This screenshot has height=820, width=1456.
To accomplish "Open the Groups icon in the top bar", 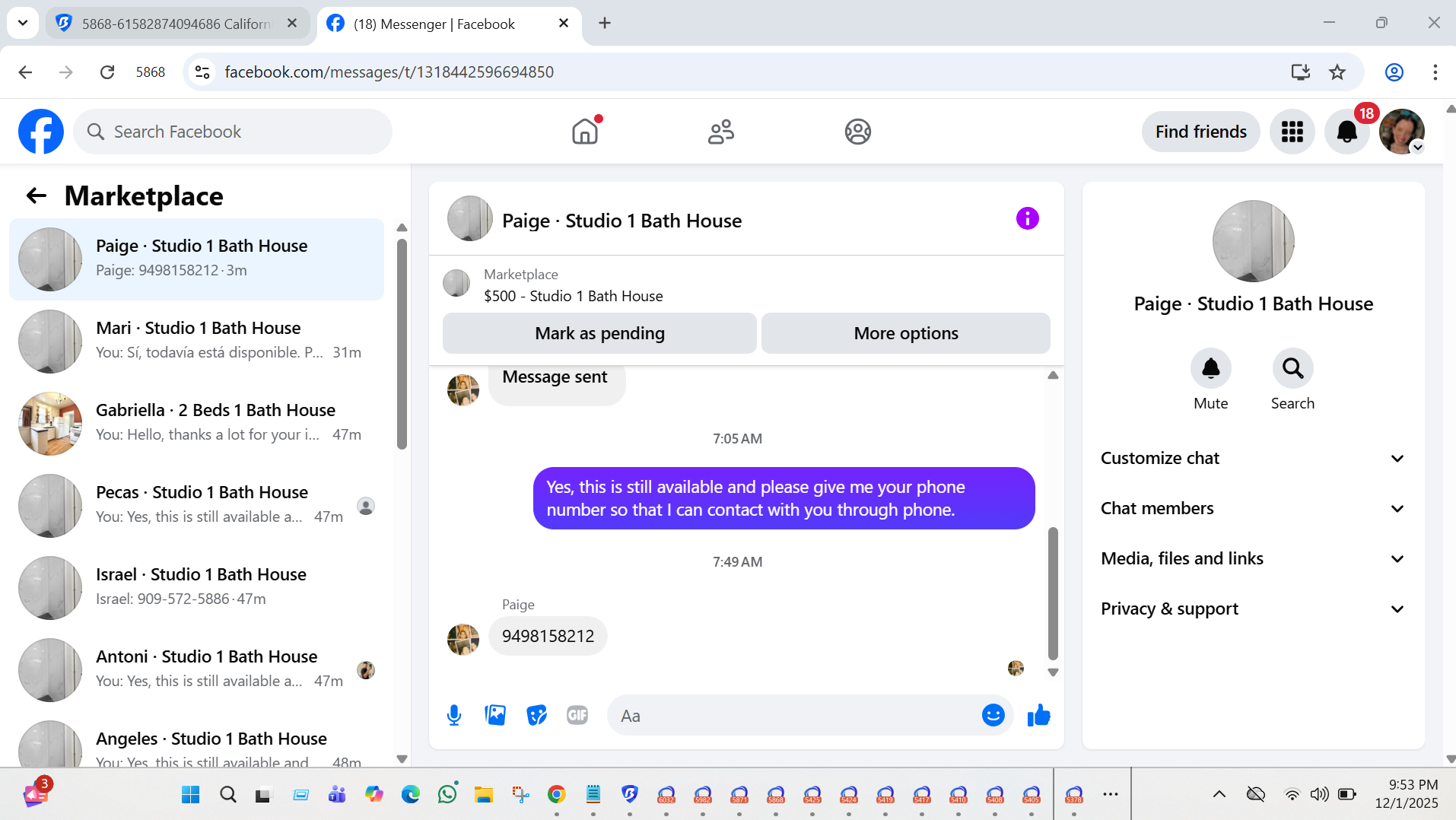I will pos(857,132).
